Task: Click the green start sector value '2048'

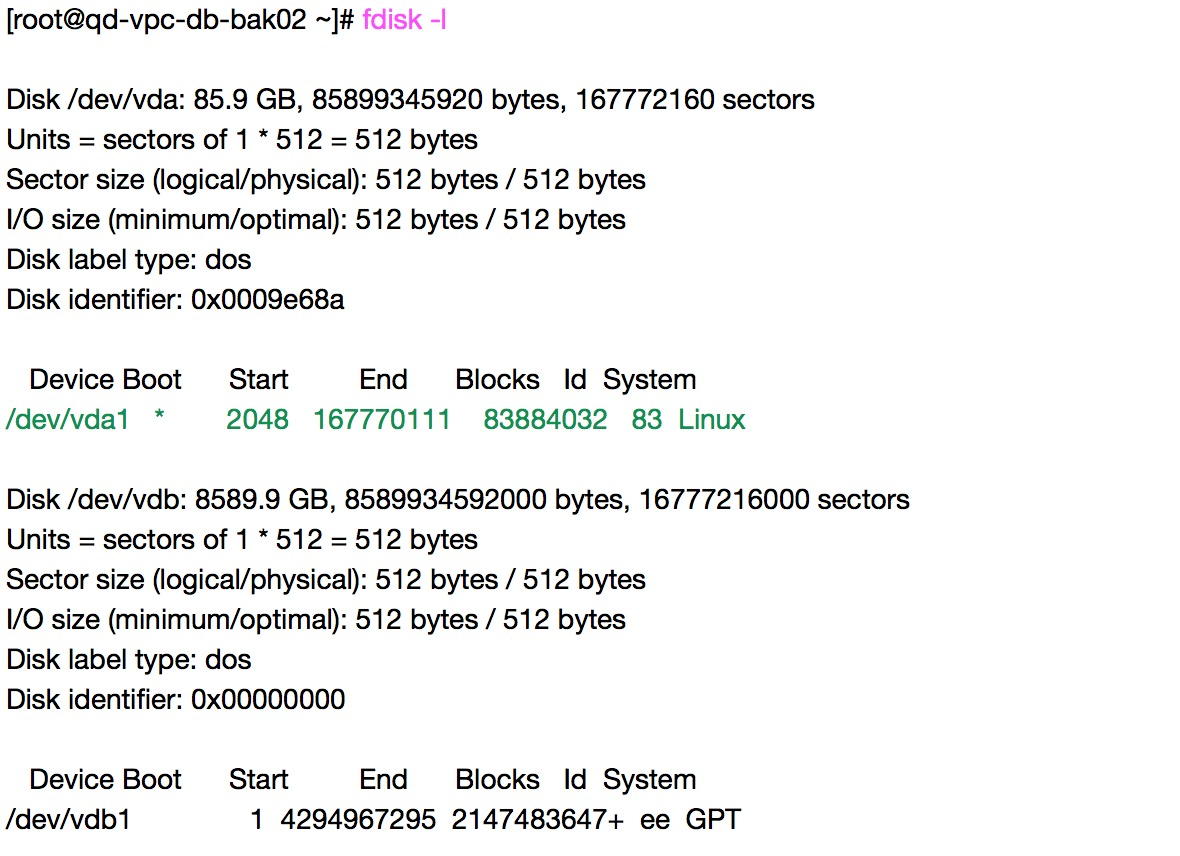Action: 257,420
